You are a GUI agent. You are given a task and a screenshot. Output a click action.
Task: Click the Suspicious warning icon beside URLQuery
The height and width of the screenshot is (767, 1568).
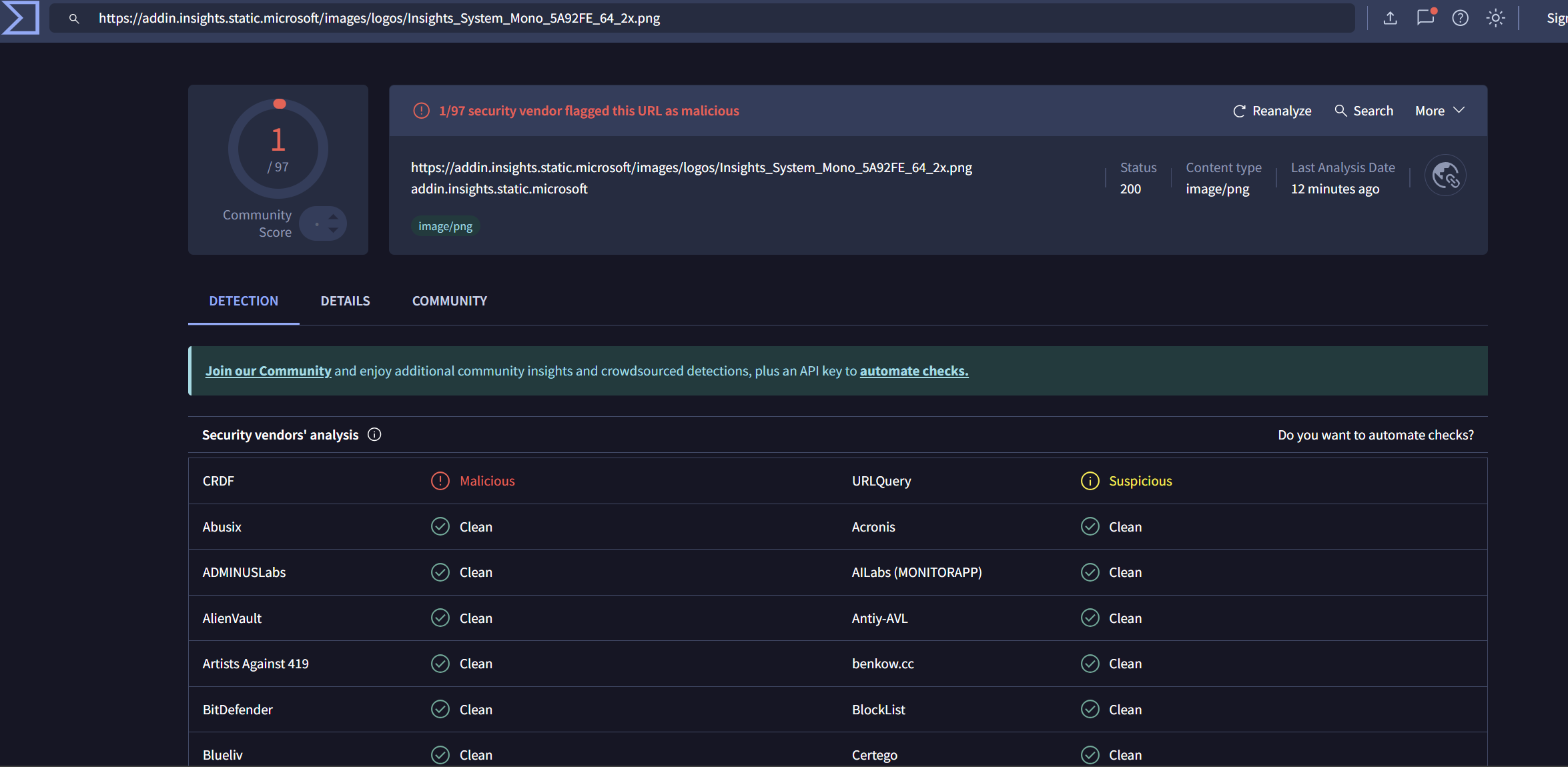point(1090,480)
